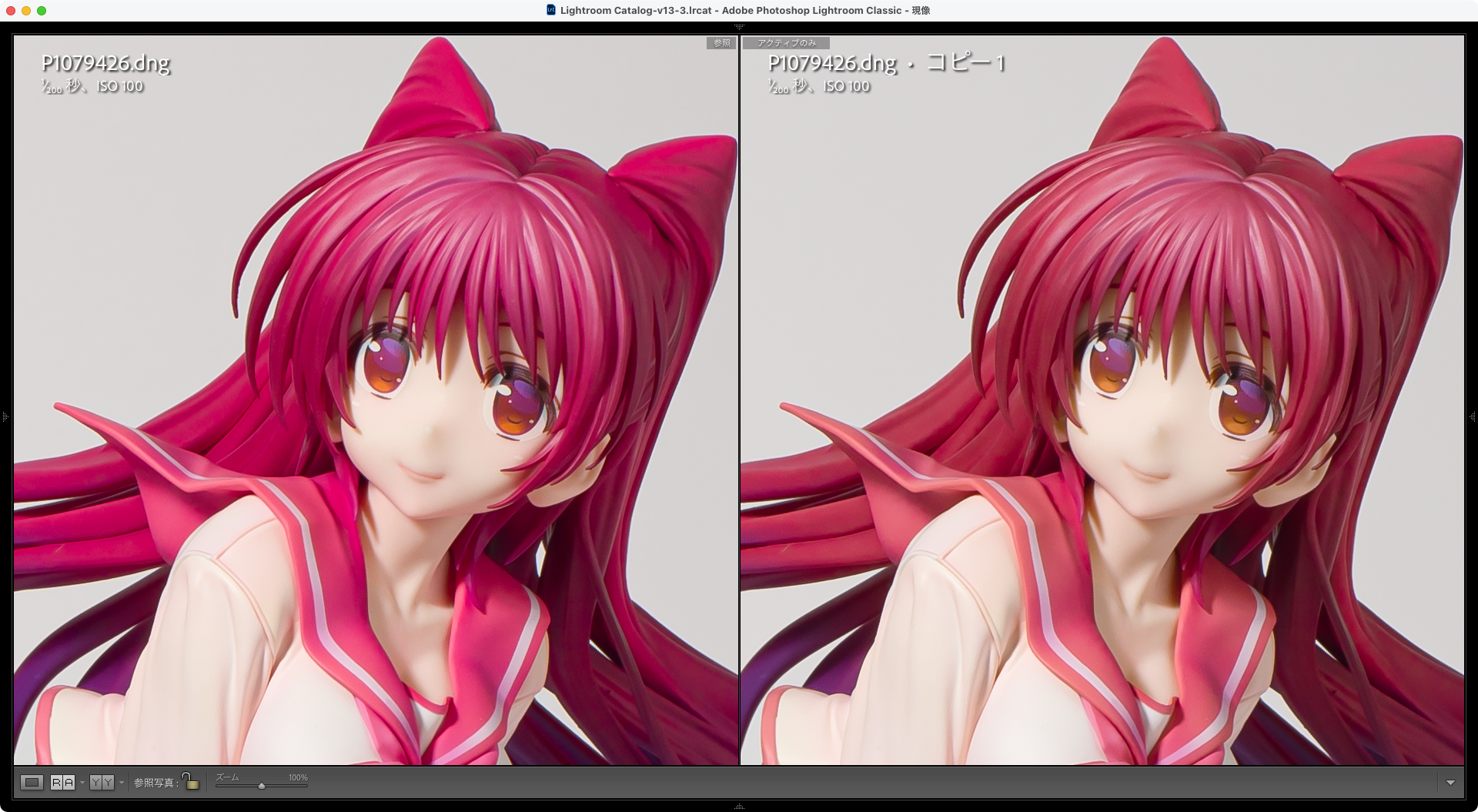This screenshot has height=812, width=1478.
Task: Click the zoom slider handle
Action: (262, 786)
